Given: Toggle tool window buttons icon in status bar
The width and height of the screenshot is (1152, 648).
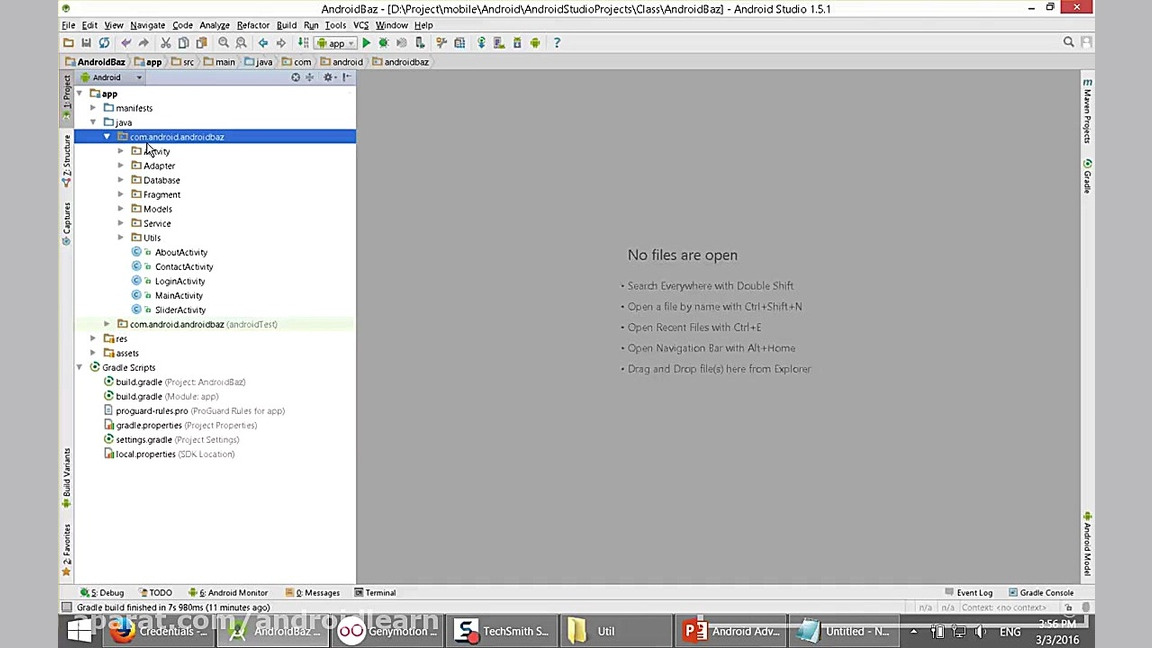Looking at the screenshot, I should coord(67,608).
